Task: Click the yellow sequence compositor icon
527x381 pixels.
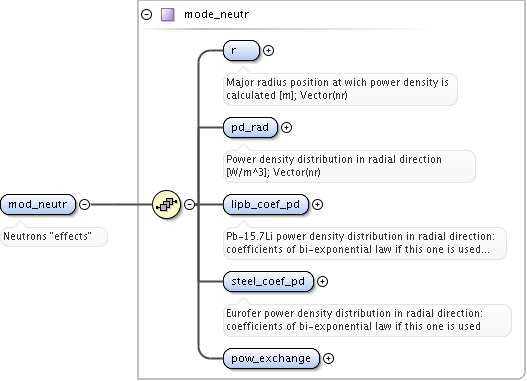Action: 166,204
